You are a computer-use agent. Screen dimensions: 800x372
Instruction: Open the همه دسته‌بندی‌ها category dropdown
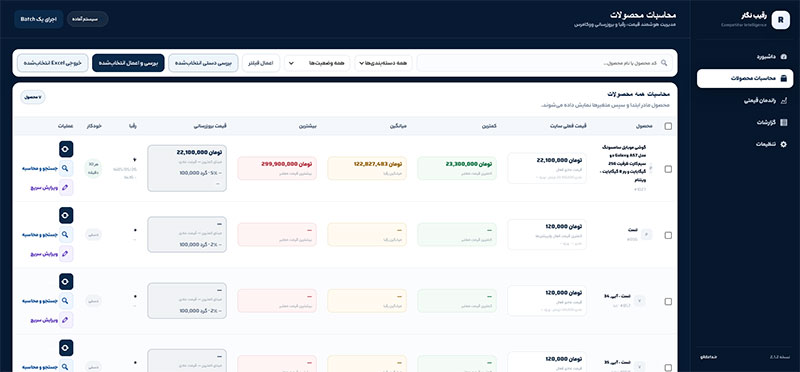(384, 63)
